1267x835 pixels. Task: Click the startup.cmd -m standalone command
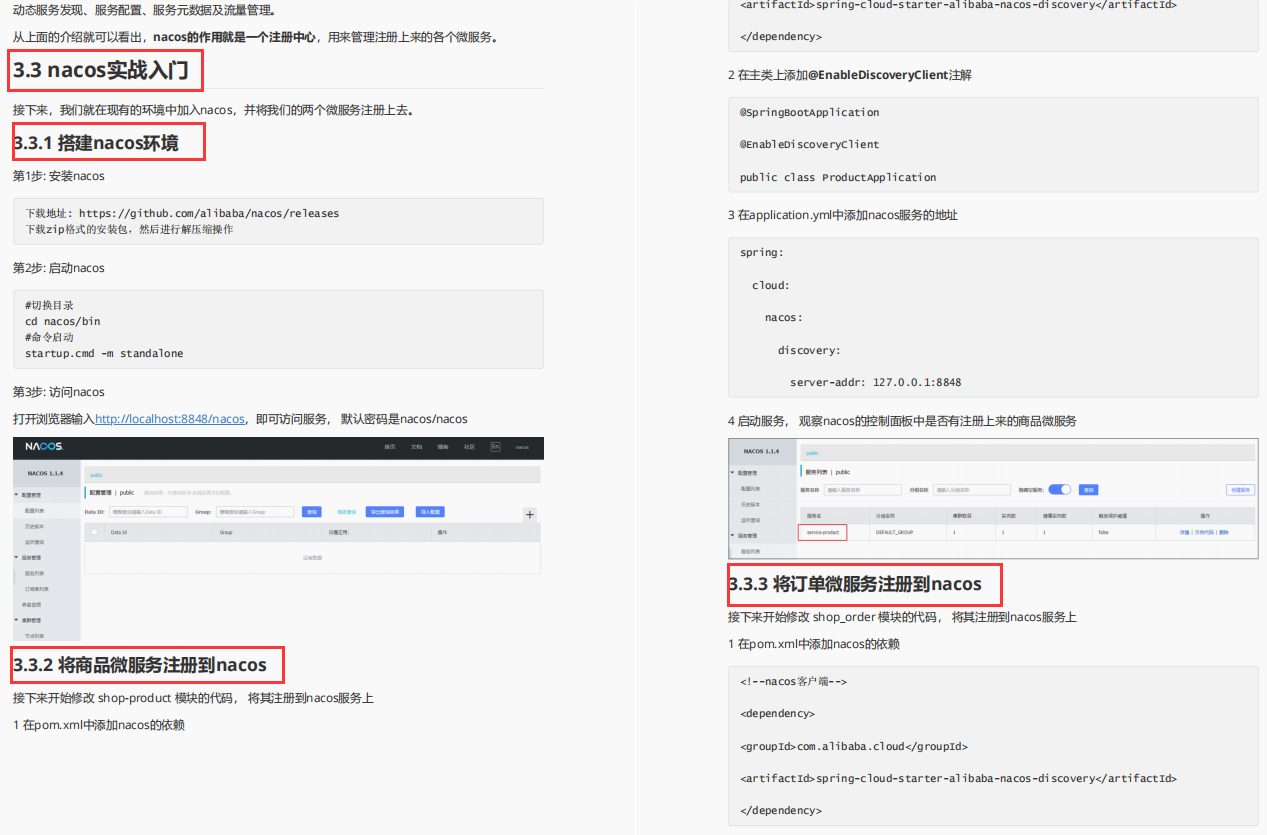pos(104,353)
